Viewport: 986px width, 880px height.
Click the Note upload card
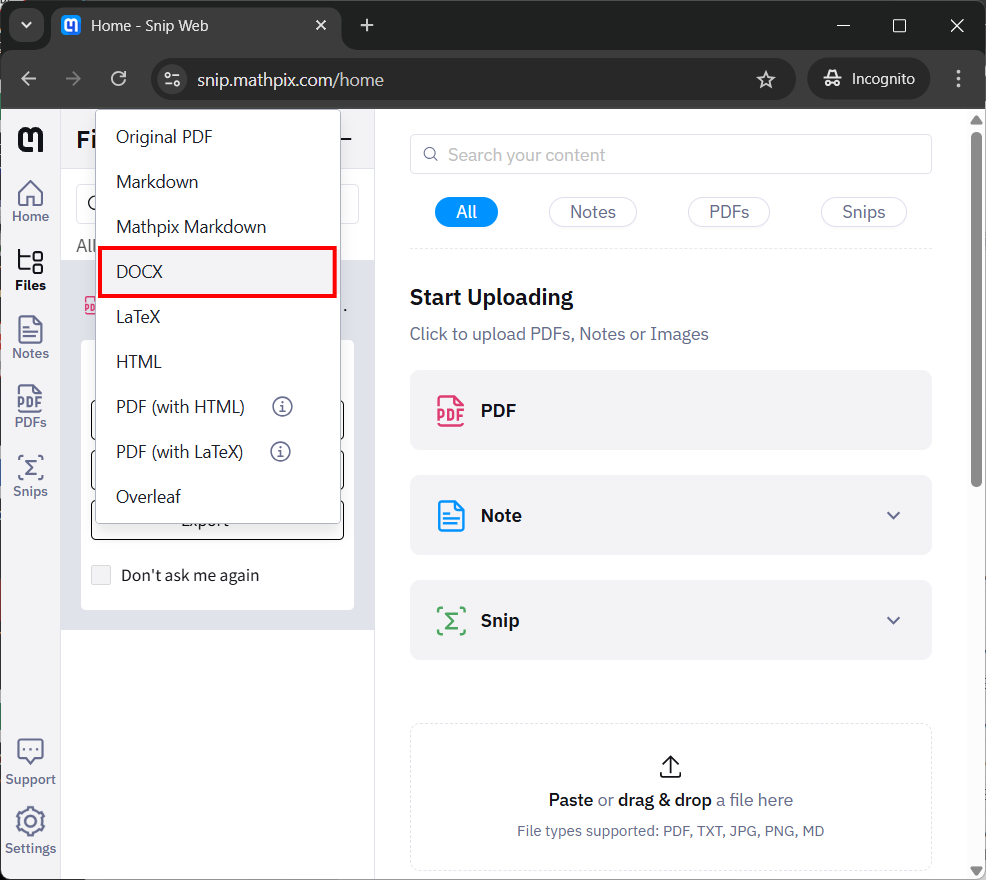pyautogui.click(x=670, y=515)
